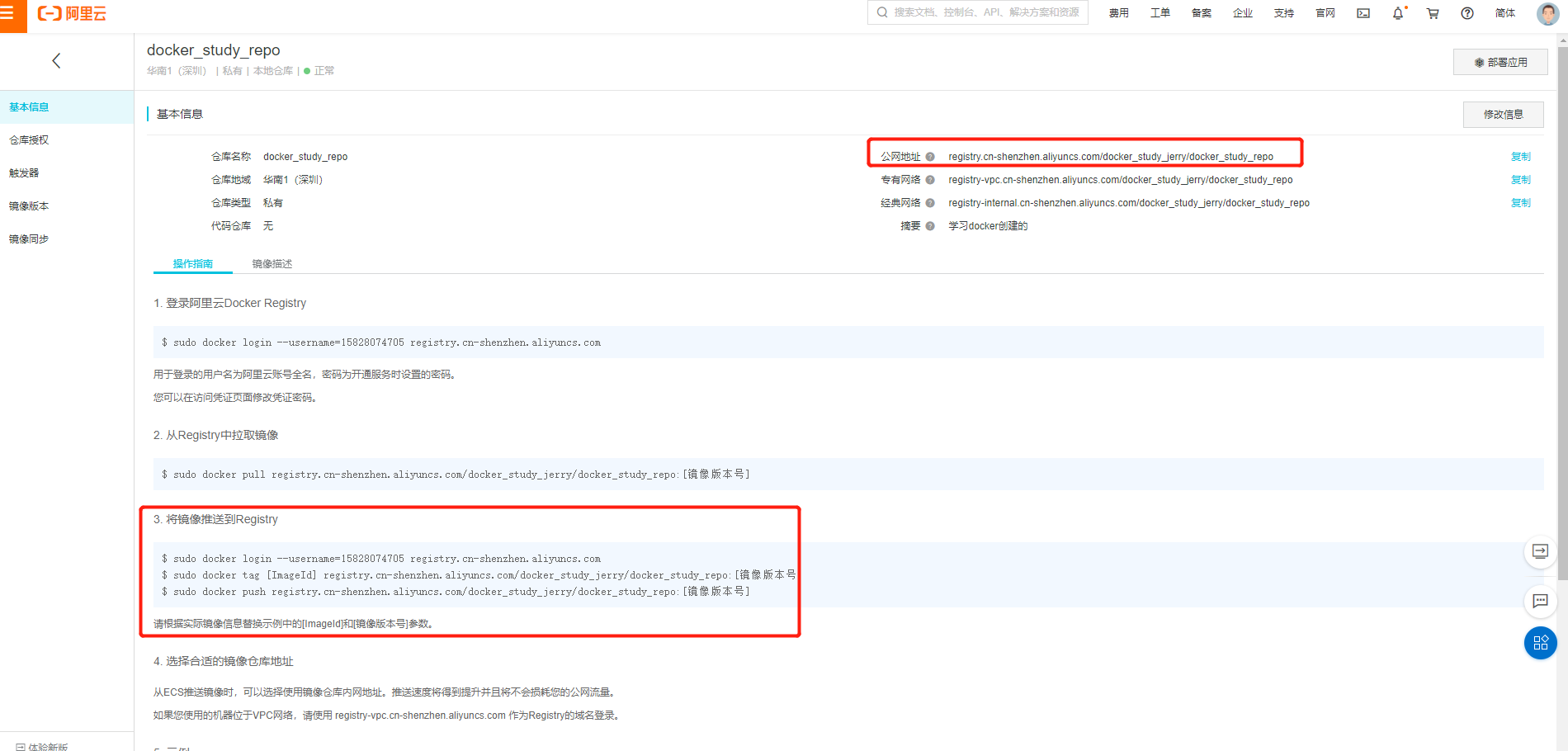Click the floating collapse panel icon
The height and width of the screenshot is (751, 1568).
(1540, 551)
